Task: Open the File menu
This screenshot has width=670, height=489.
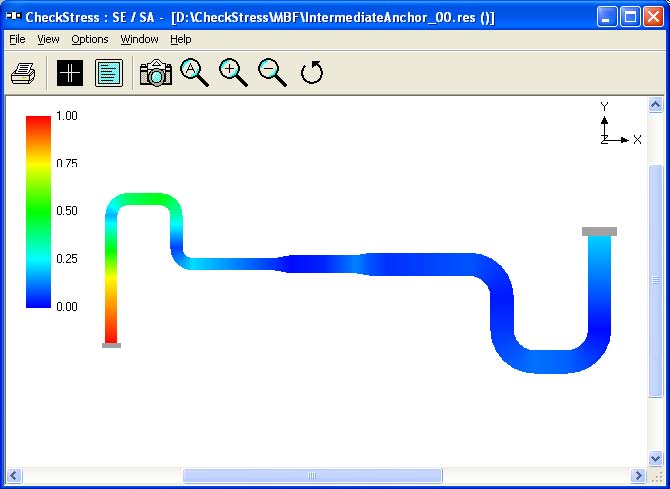Action: [x=17, y=39]
